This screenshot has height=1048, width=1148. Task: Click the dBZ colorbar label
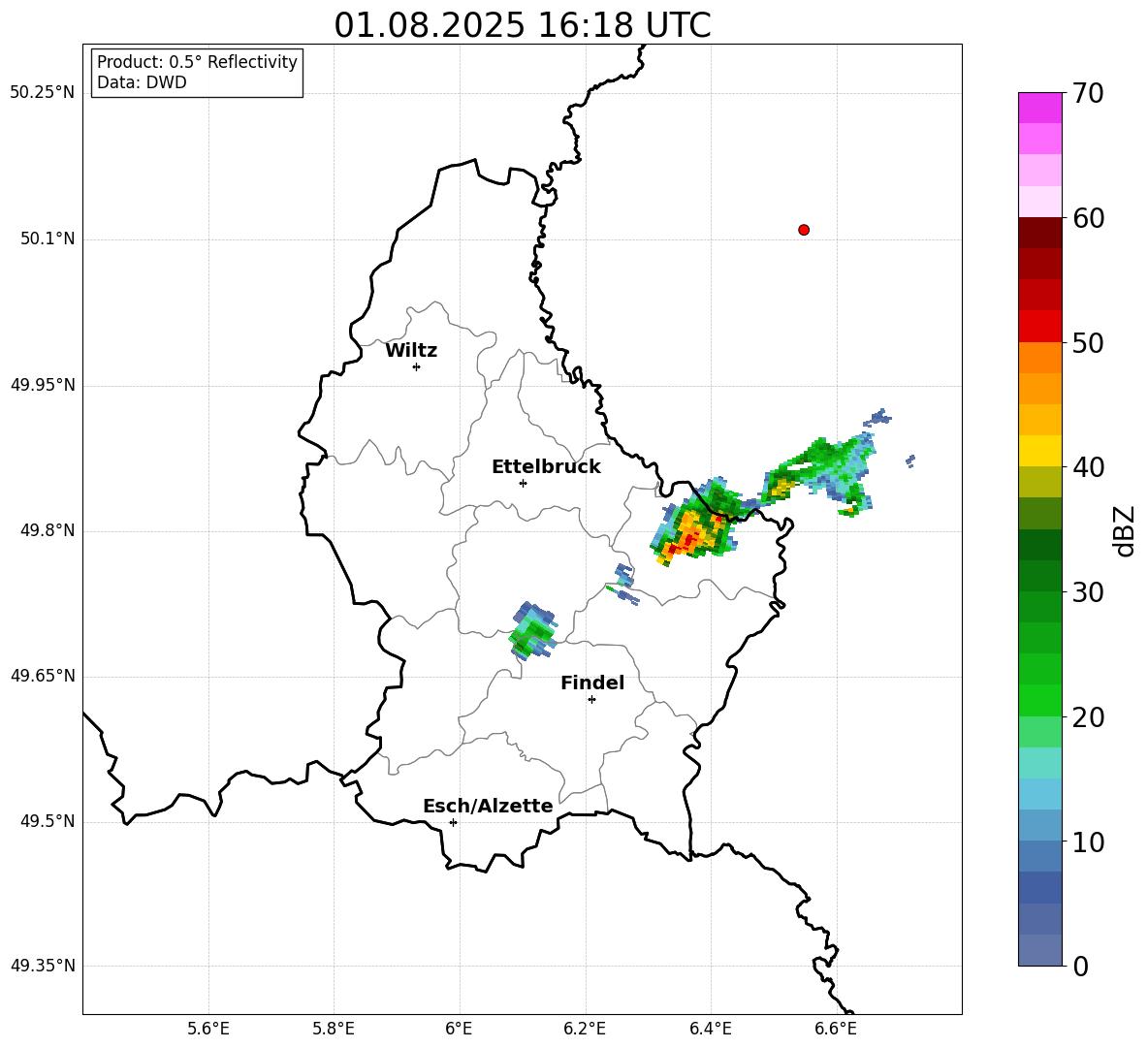click(1126, 530)
